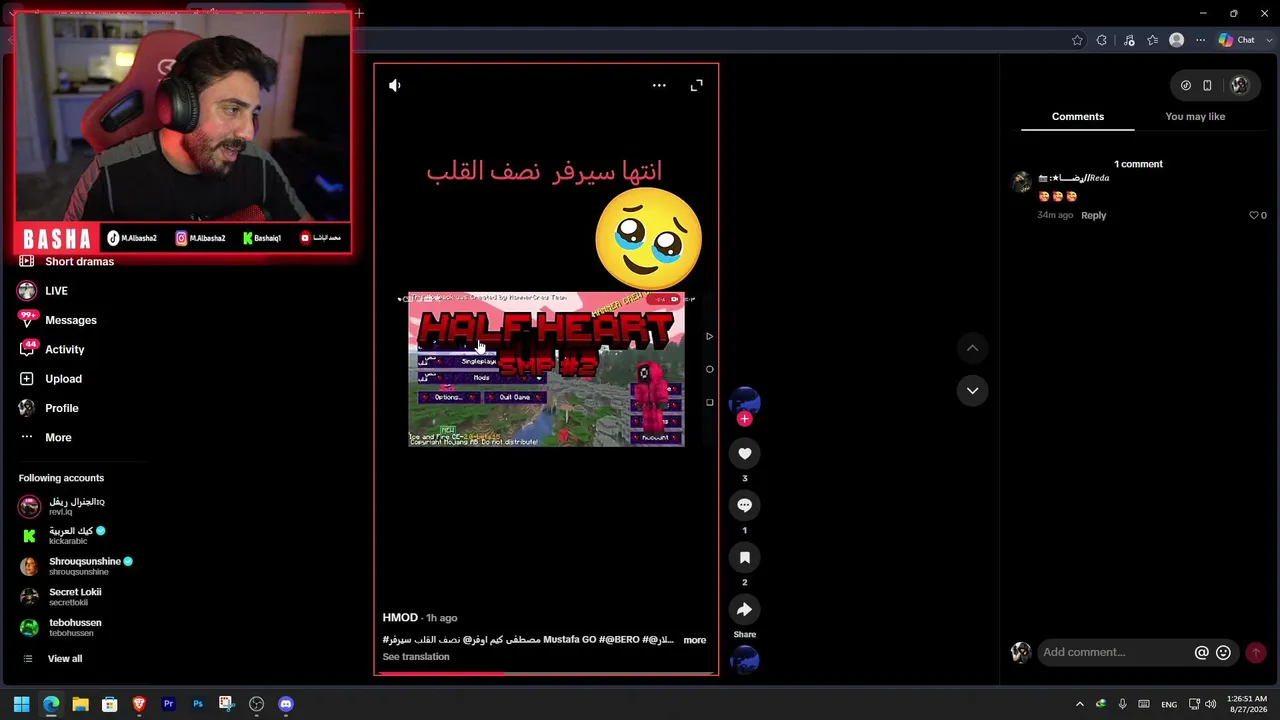Viewport: 1280px width, 720px height.
Task: Open File Explorer from the taskbar
Action: pos(80,704)
